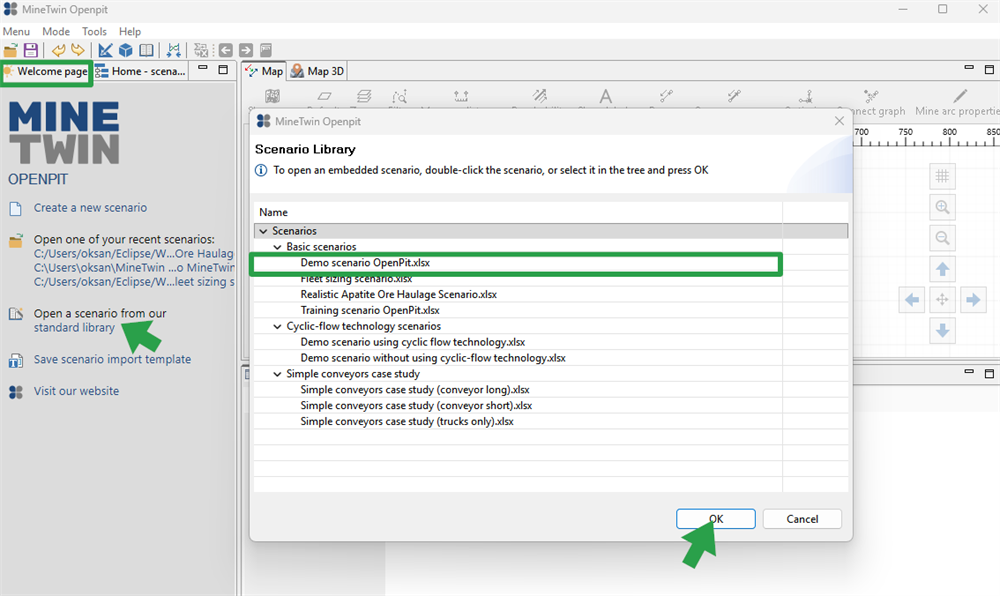Open the Help menu
The width and height of the screenshot is (1000, 596).
click(x=129, y=31)
